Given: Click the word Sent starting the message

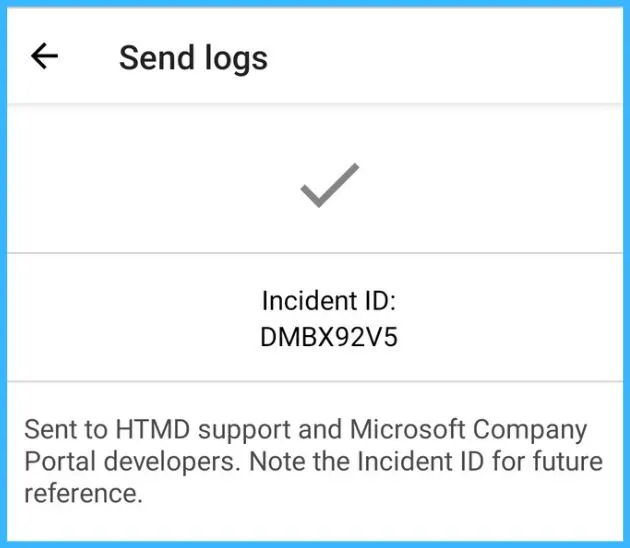Looking at the screenshot, I should point(51,429).
